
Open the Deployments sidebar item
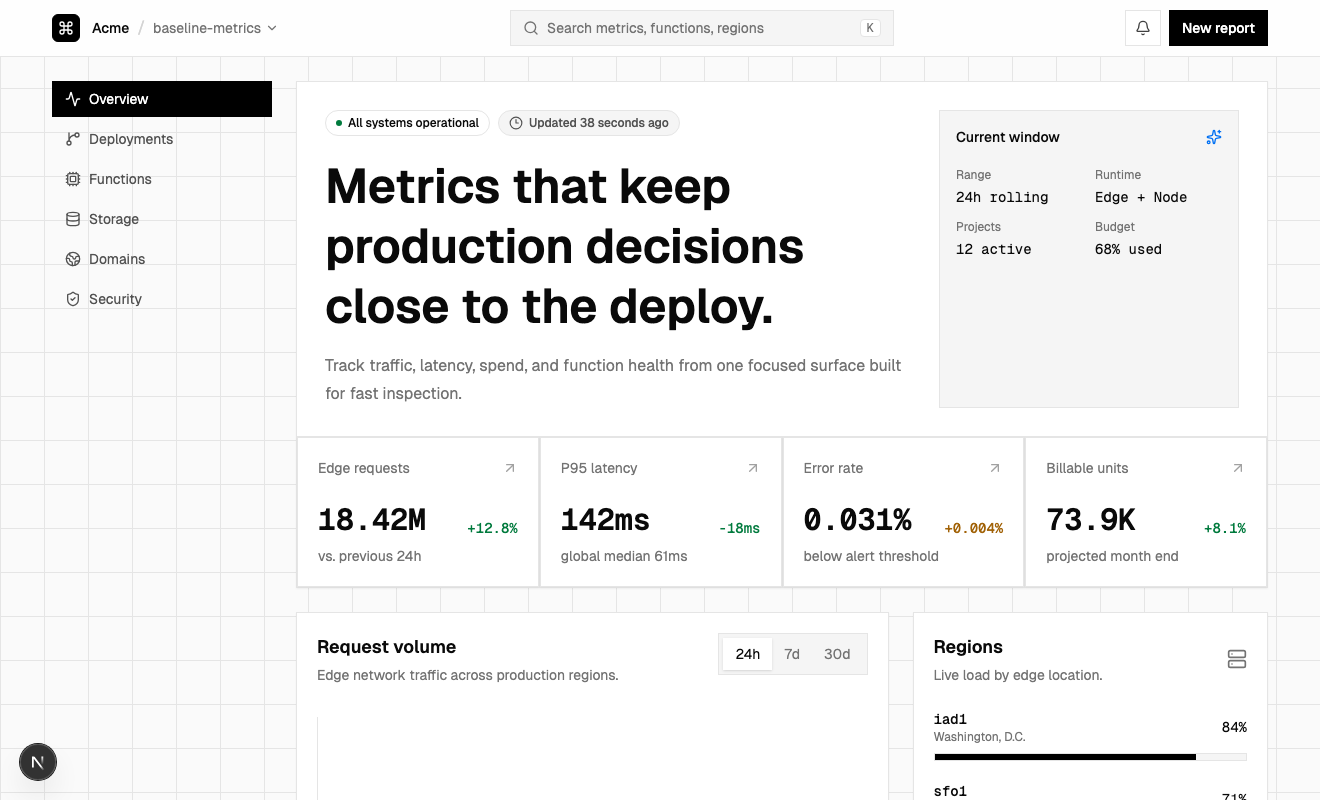click(x=130, y=139)
